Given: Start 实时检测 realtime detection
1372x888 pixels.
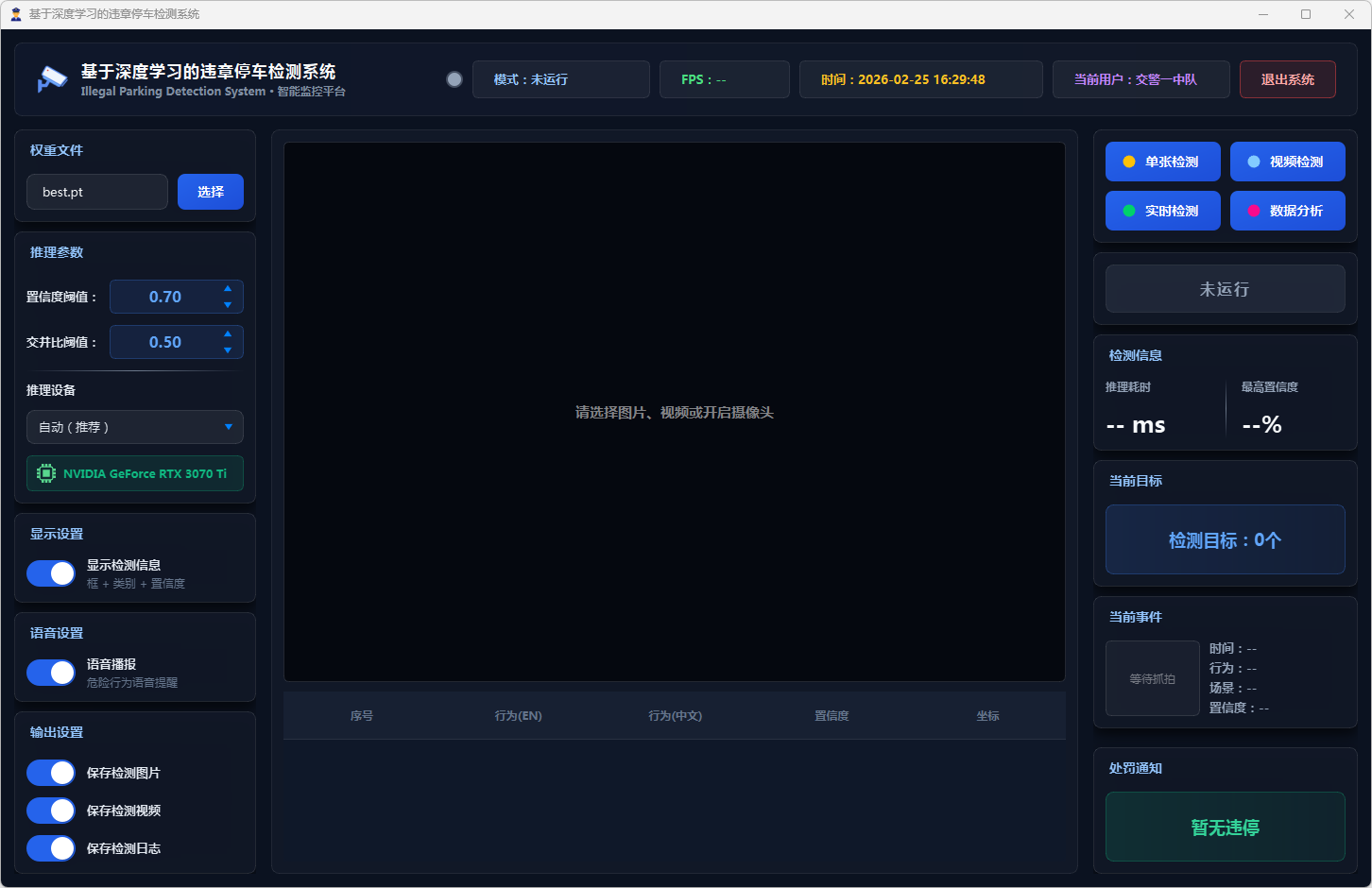Looking at the screenshot, I should click(x=1163, y=211).
